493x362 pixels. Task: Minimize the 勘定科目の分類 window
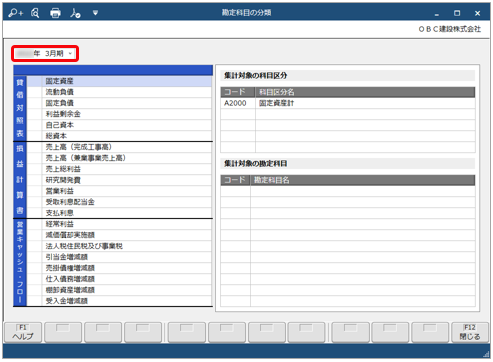[x=437, y=13]
